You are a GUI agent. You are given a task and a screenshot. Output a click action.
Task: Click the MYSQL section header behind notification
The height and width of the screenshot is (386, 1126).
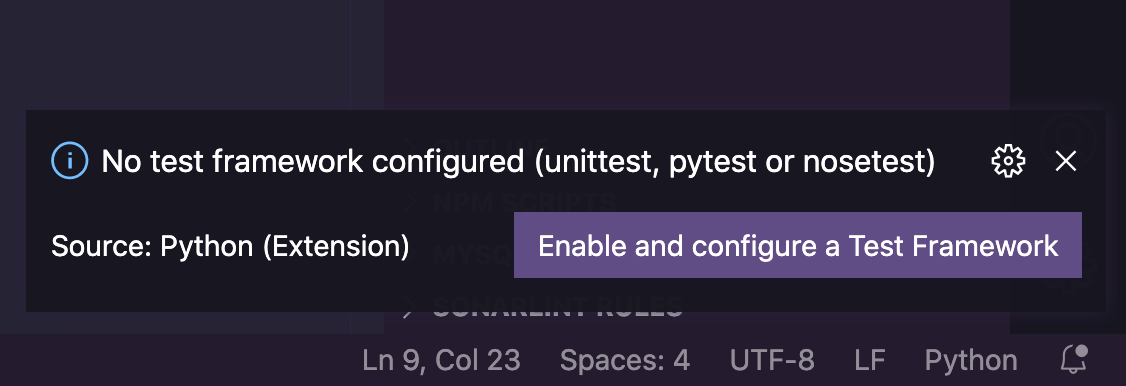click(x=473, y=253)
